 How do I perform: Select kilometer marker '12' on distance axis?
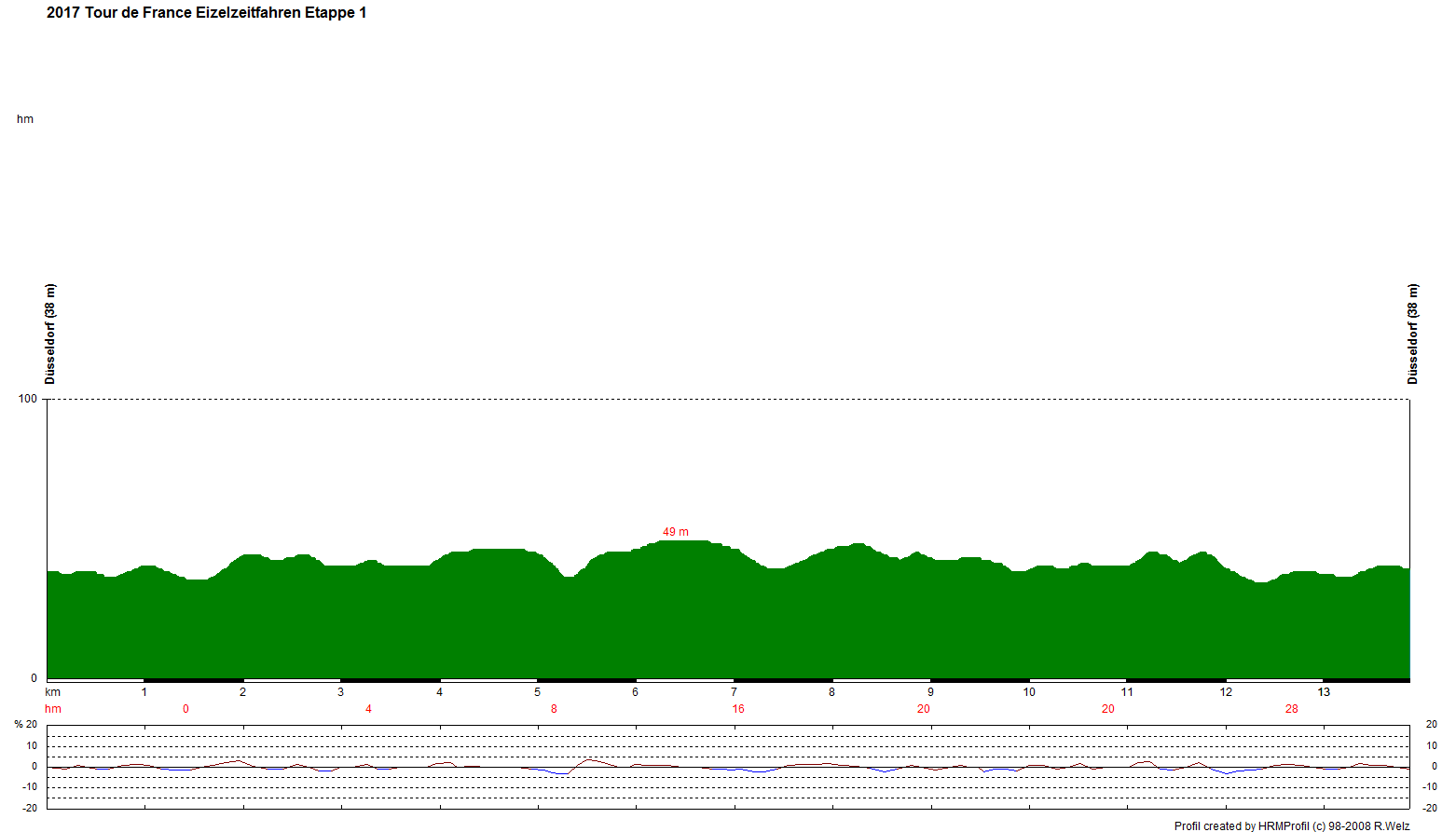[1226, 692]
